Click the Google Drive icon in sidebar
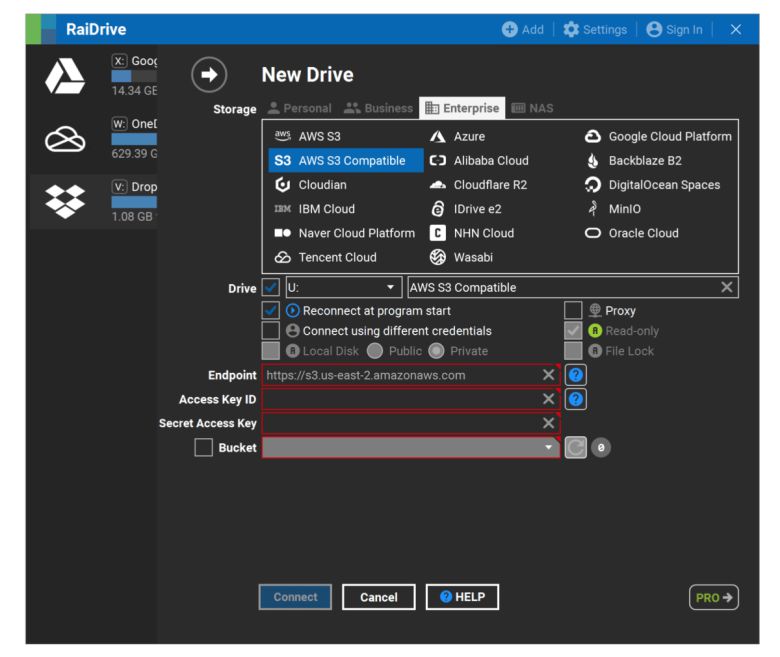 point(66,76)
